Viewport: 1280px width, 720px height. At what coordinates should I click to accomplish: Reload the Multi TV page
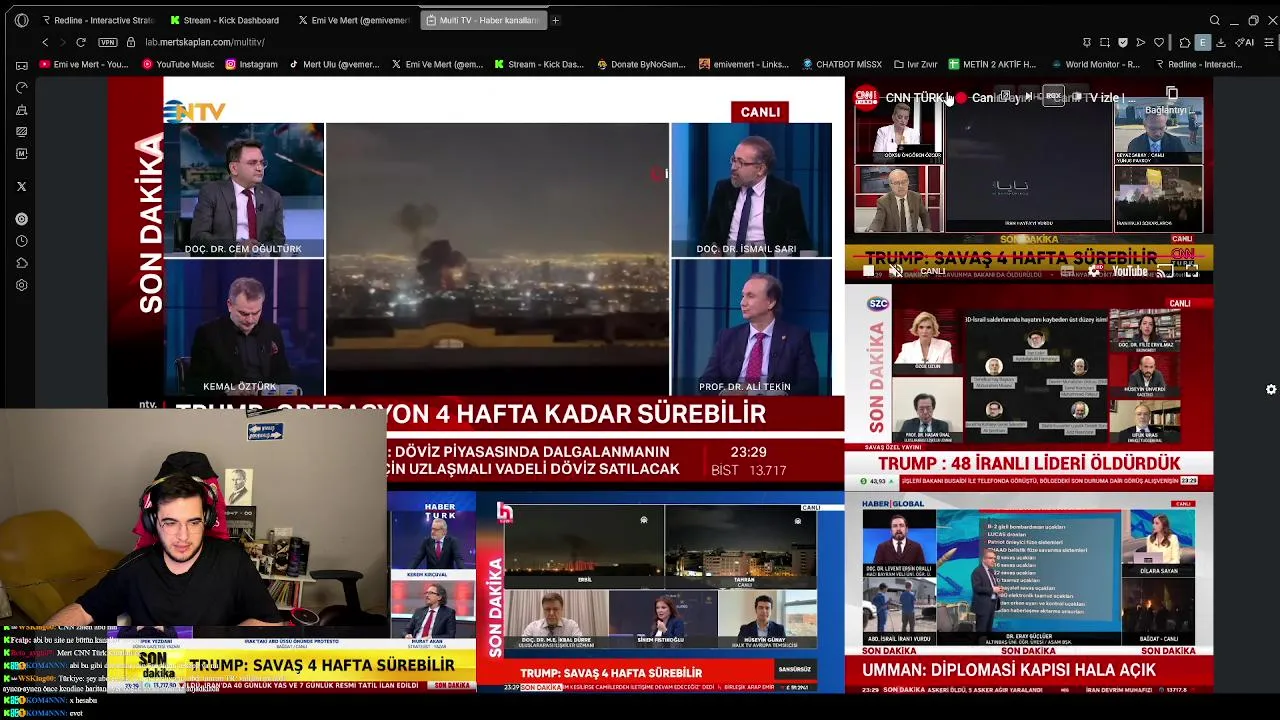click(81, 42)
